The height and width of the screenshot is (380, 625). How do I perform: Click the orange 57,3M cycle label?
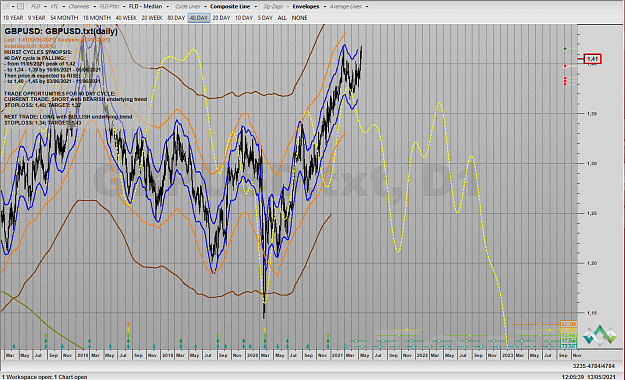click(568, 324)
